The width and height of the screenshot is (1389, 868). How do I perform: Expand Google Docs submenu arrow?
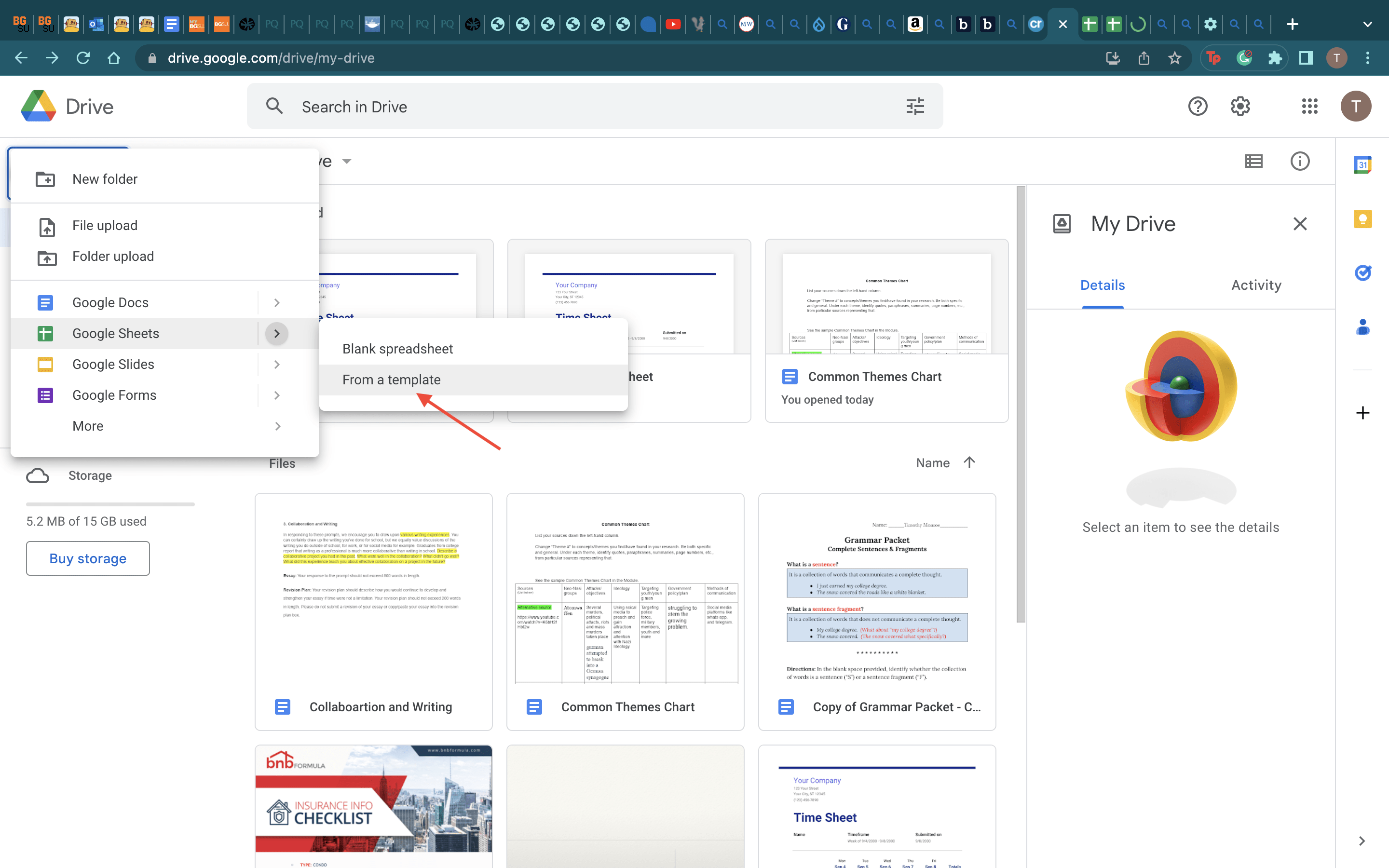[x=277, y=302]
